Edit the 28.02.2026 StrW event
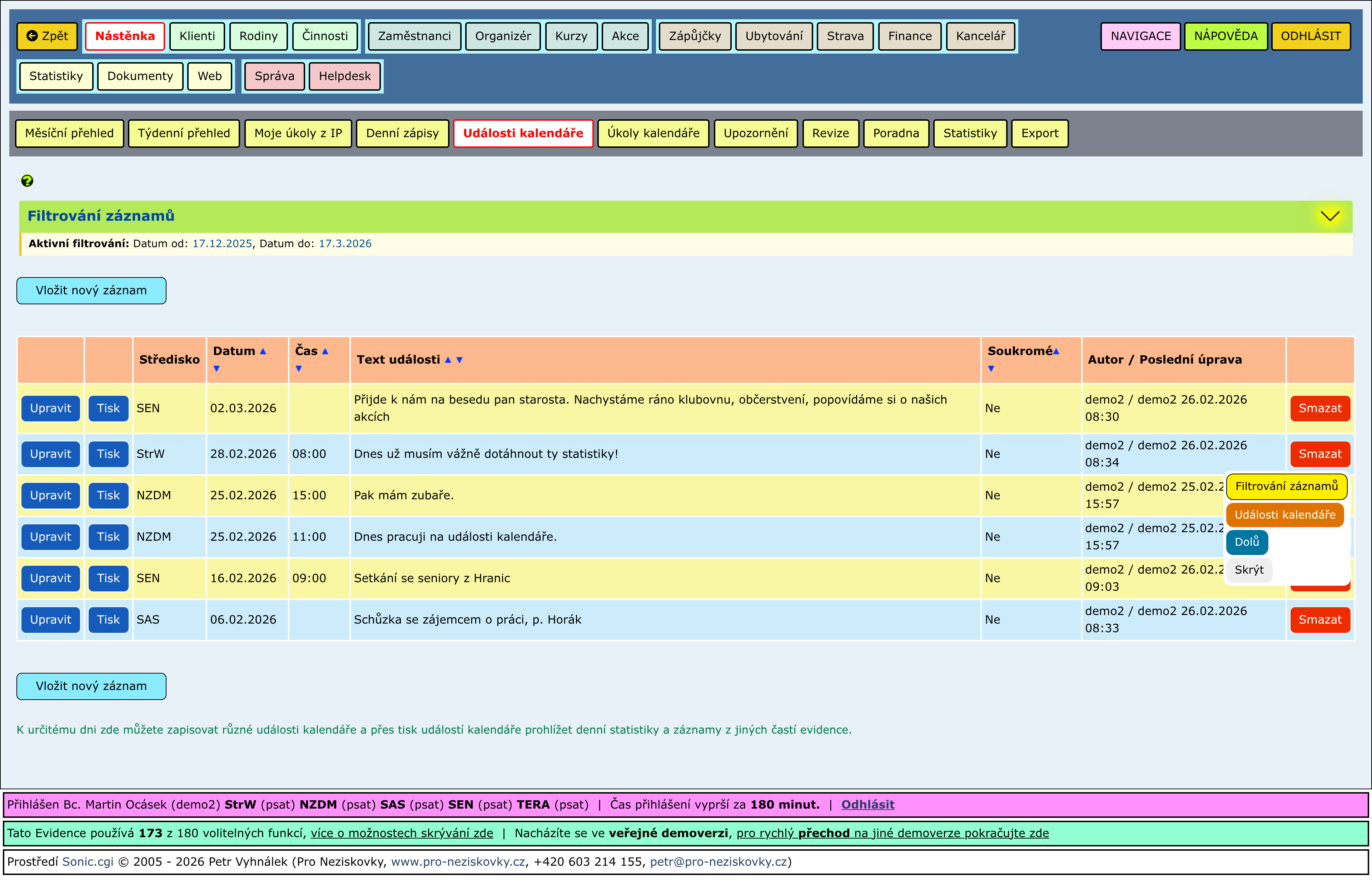Viewport: 1372px width, 895px height. click(51, 454)
